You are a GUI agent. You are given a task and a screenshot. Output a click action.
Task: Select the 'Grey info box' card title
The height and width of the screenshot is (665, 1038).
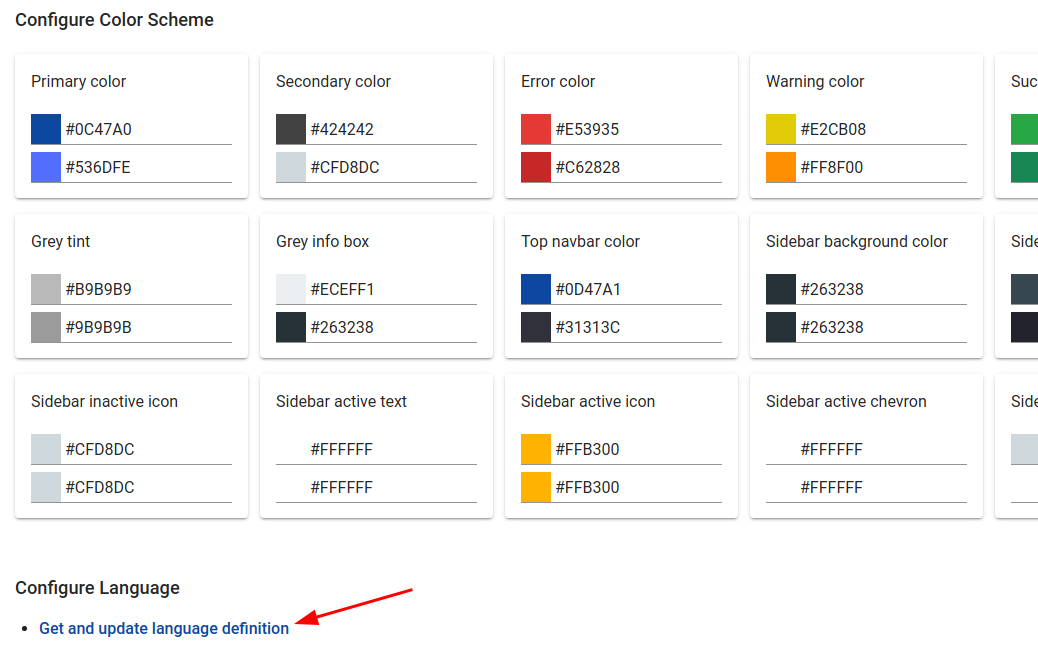point(322,242)
